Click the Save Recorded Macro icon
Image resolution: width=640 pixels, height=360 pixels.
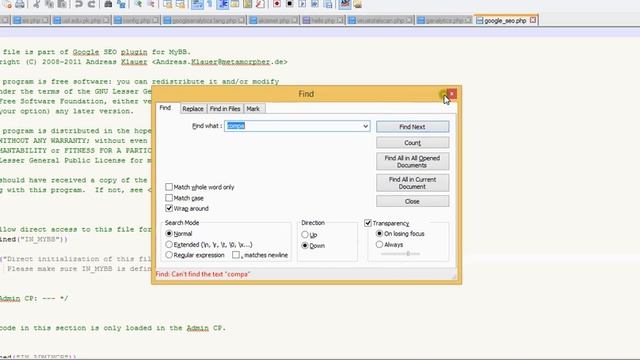328,4
